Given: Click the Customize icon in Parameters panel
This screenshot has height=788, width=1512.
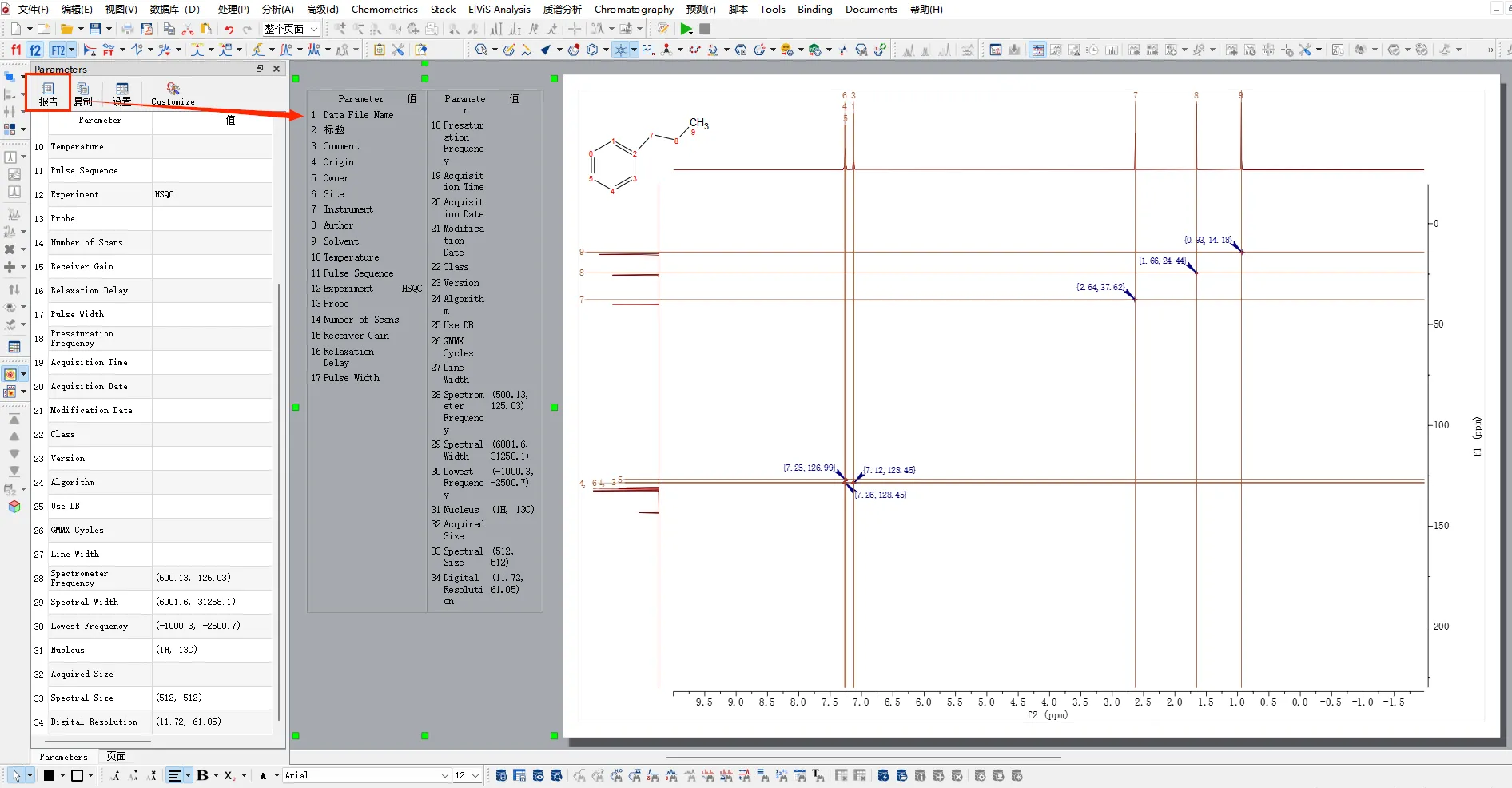Looking at the screenshot, I should click(173, 93).
